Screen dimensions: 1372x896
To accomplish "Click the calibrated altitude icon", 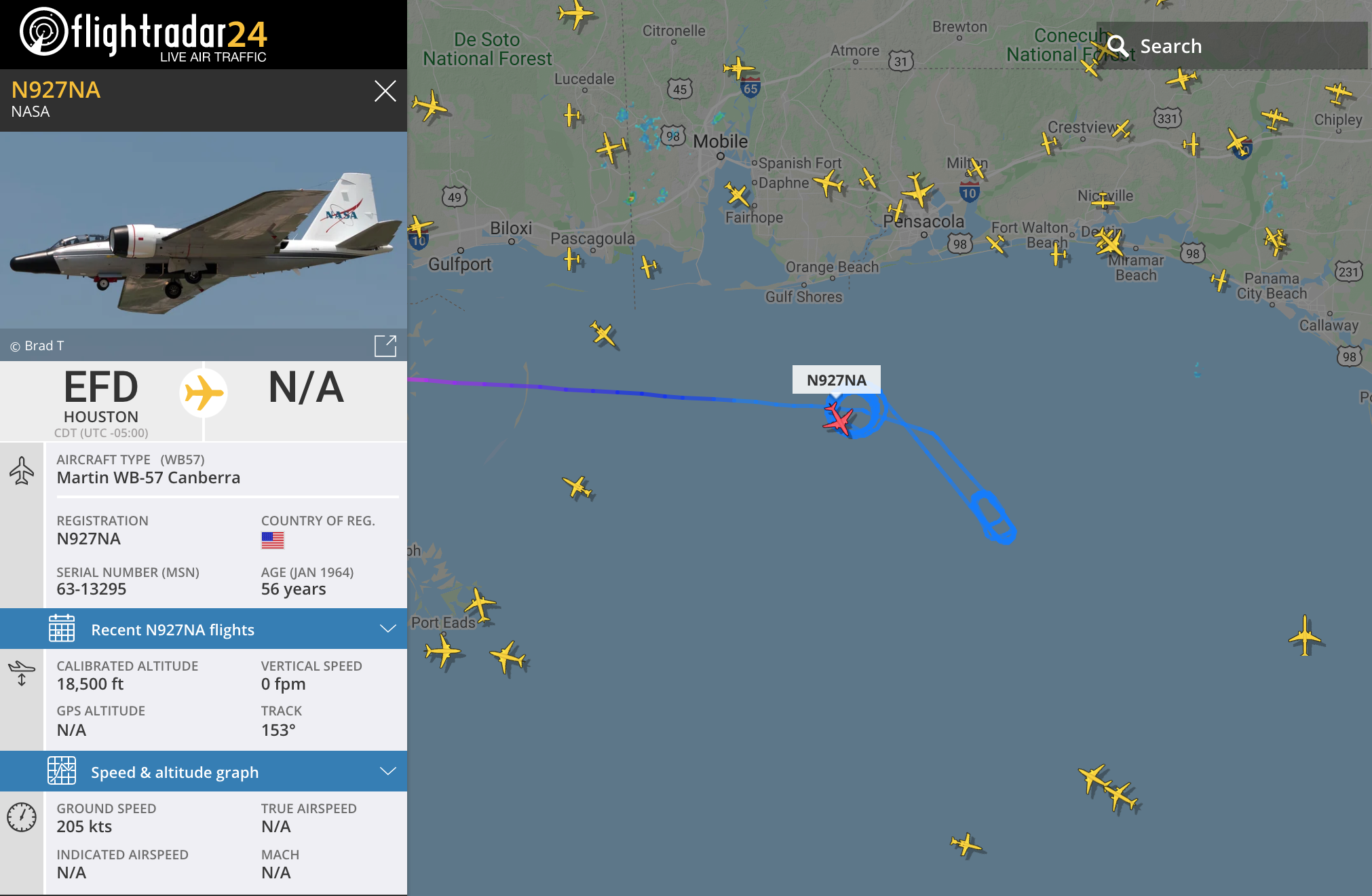I will coord(22,672).
